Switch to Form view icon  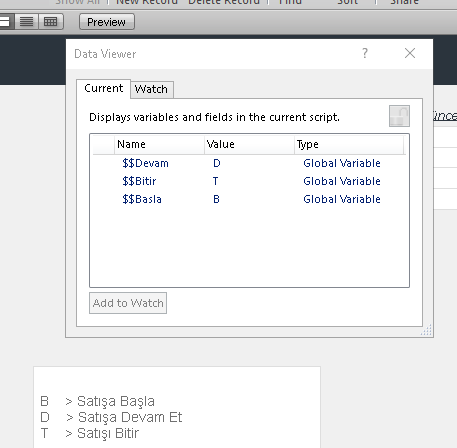point(6,22)
